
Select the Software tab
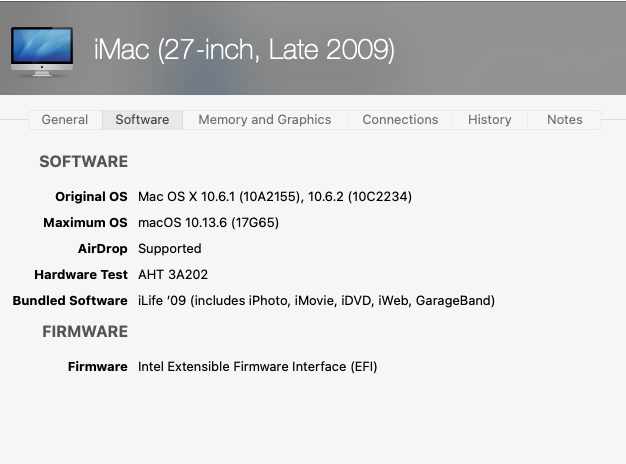tap(142, 120)
